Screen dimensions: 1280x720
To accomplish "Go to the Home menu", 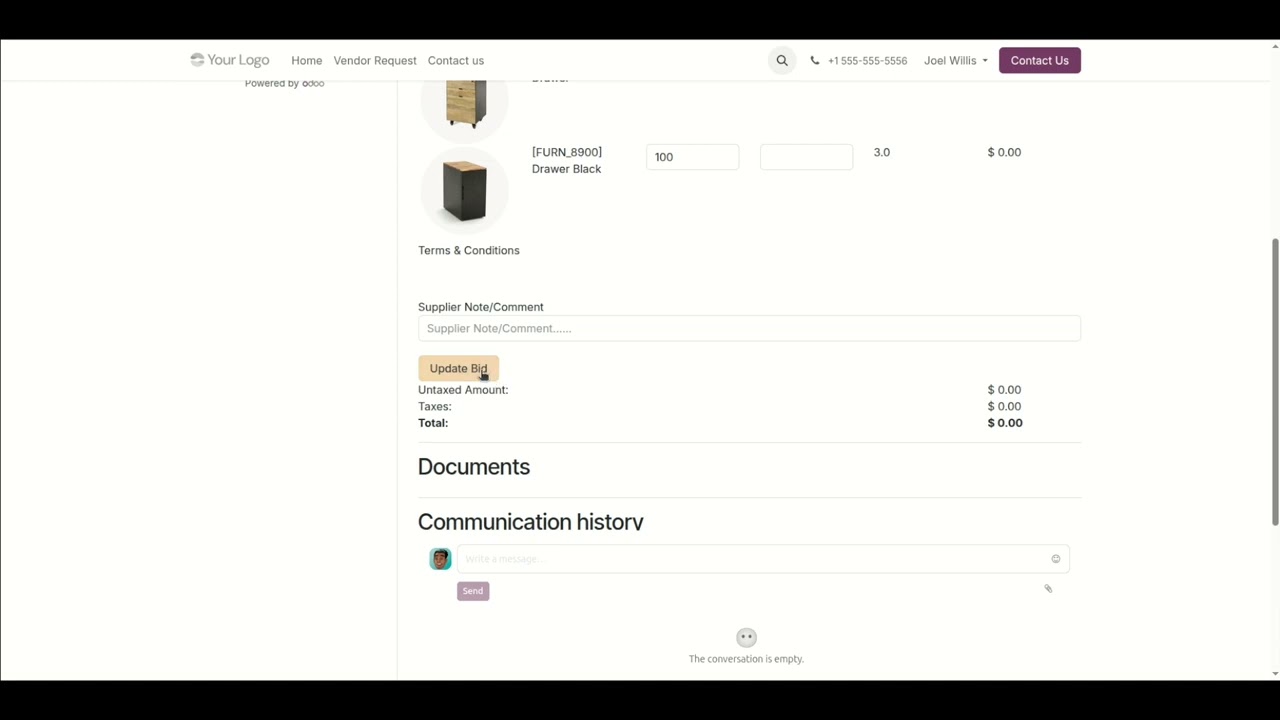I will 306,61.
